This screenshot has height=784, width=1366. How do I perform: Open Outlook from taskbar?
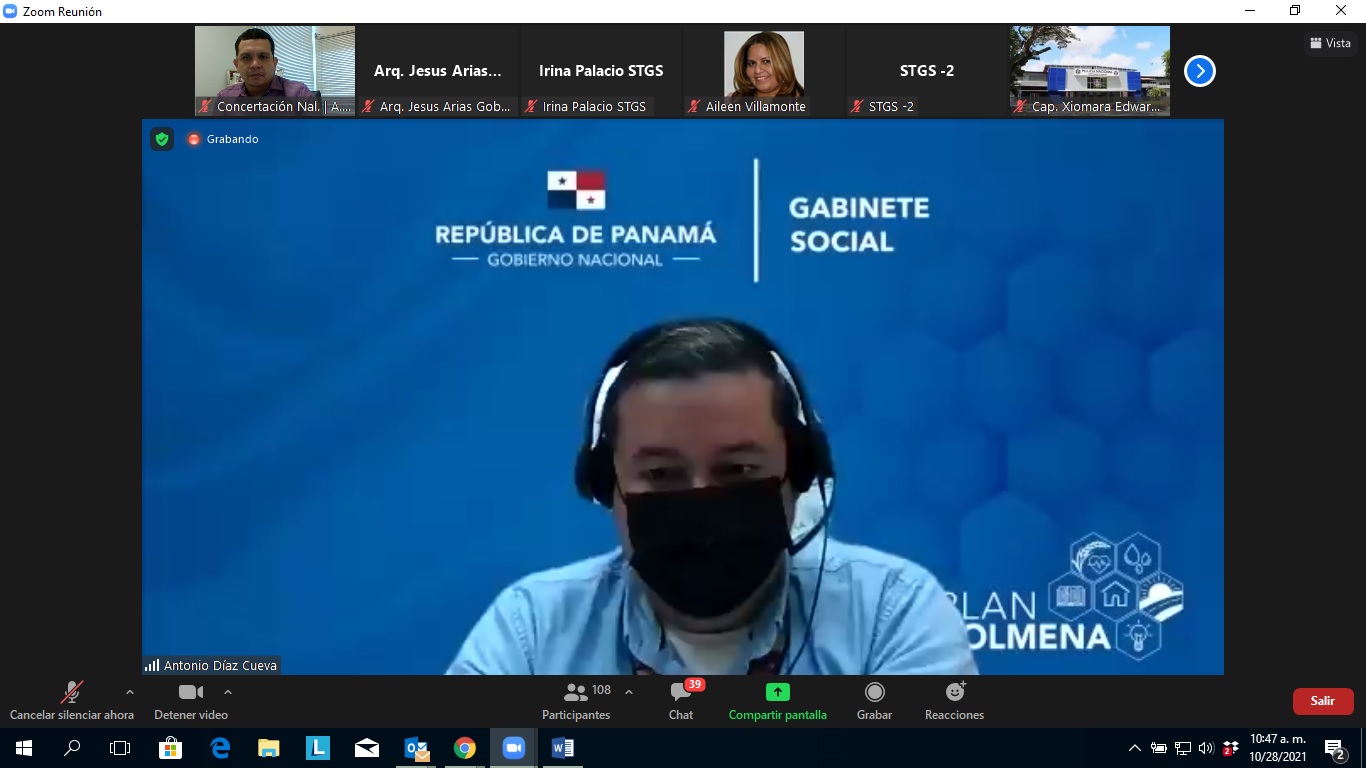click(x=416, y=748)
